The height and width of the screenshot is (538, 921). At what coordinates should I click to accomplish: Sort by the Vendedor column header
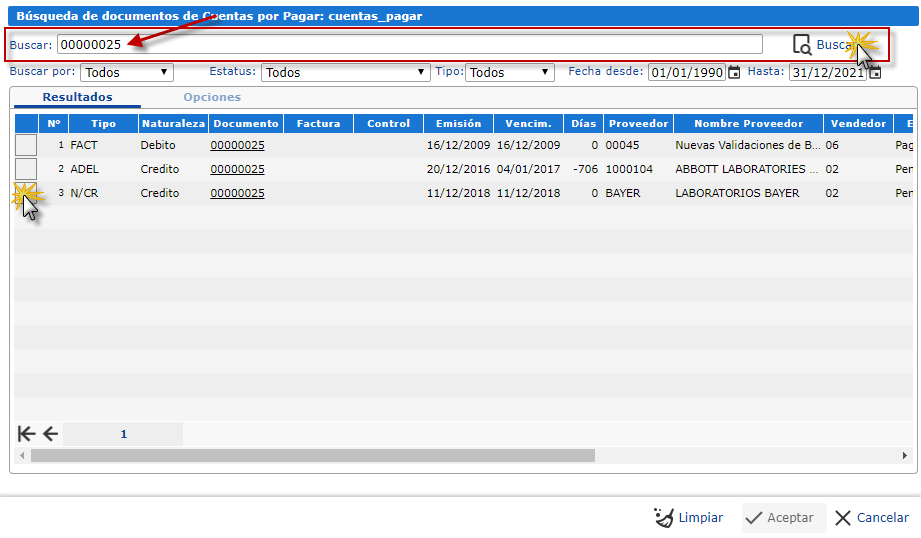pos(858,123)
